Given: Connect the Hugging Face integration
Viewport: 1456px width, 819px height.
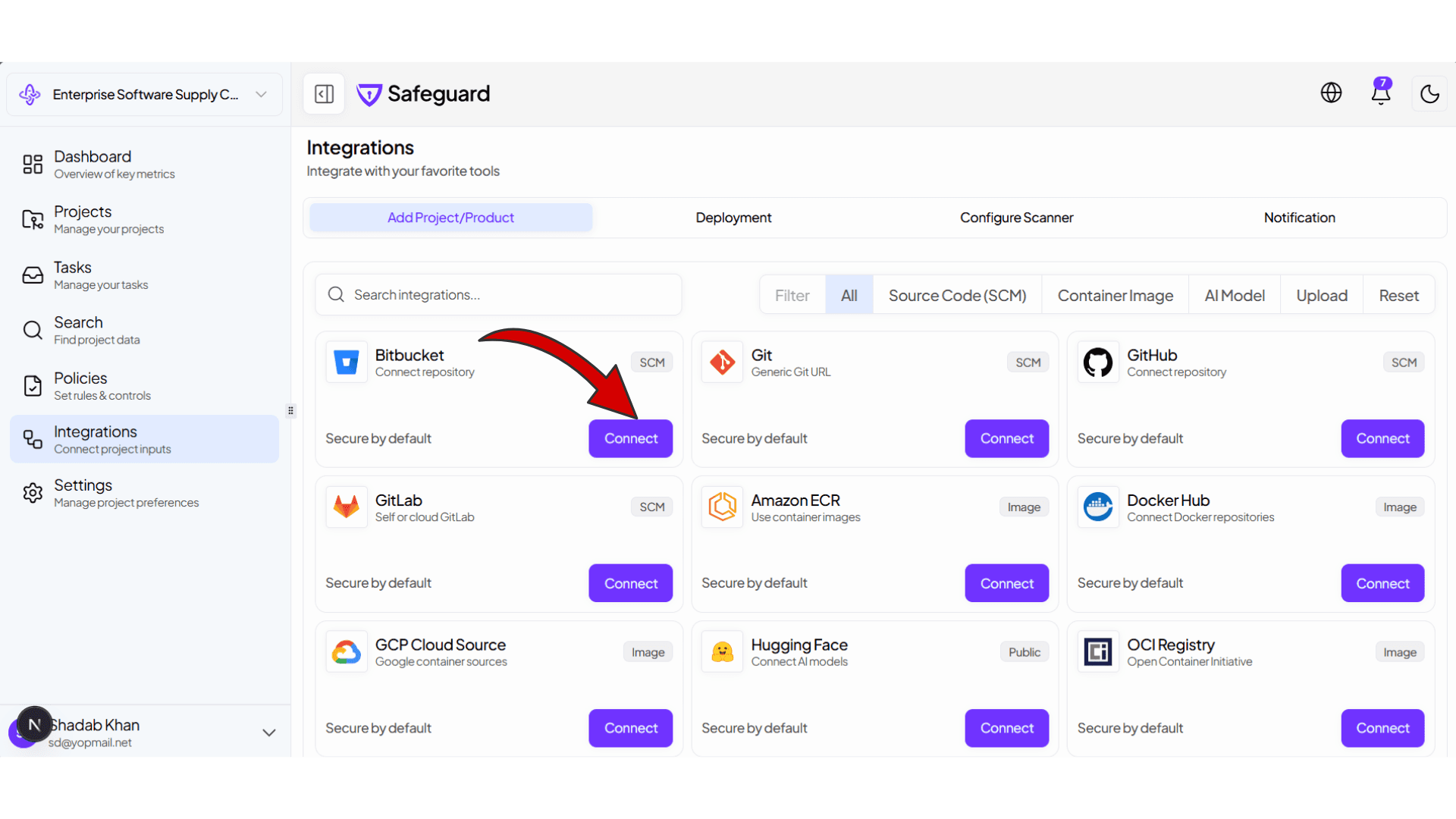Looking at the screenshot, I should (1006, 728).
